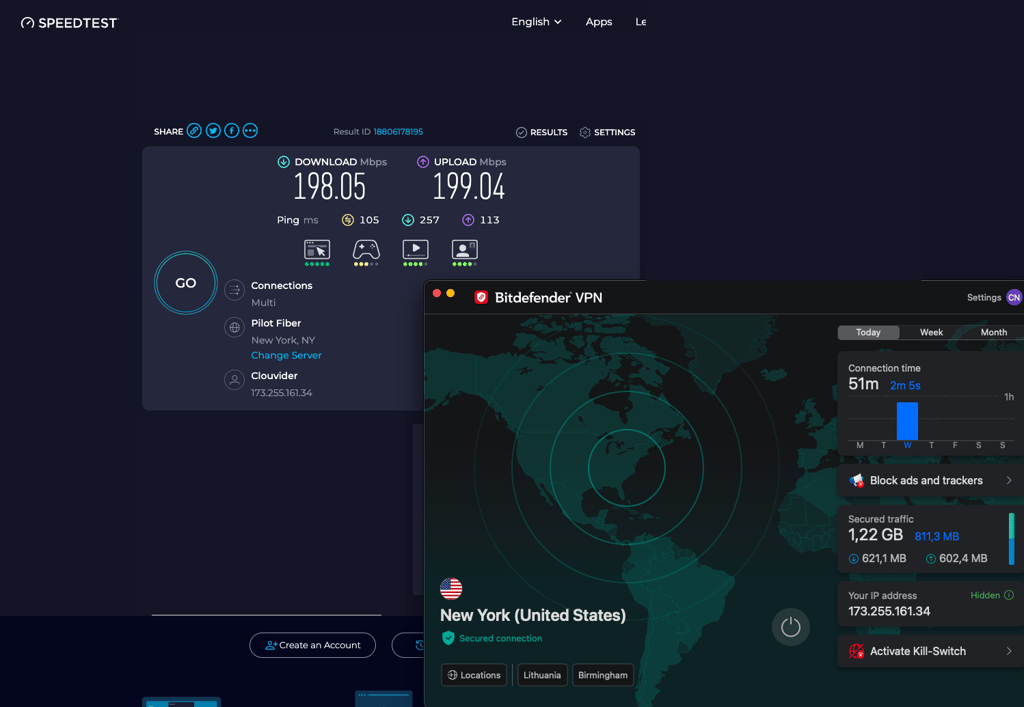Click the United States flag icon
Image resolution: width=1024 pixels, height=707 pixels.
[451, 589]
